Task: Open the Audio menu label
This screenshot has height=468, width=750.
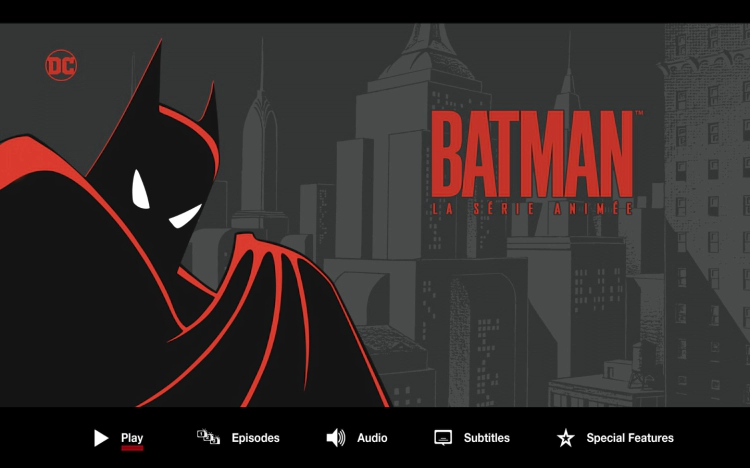Action: tap(372, 438)
